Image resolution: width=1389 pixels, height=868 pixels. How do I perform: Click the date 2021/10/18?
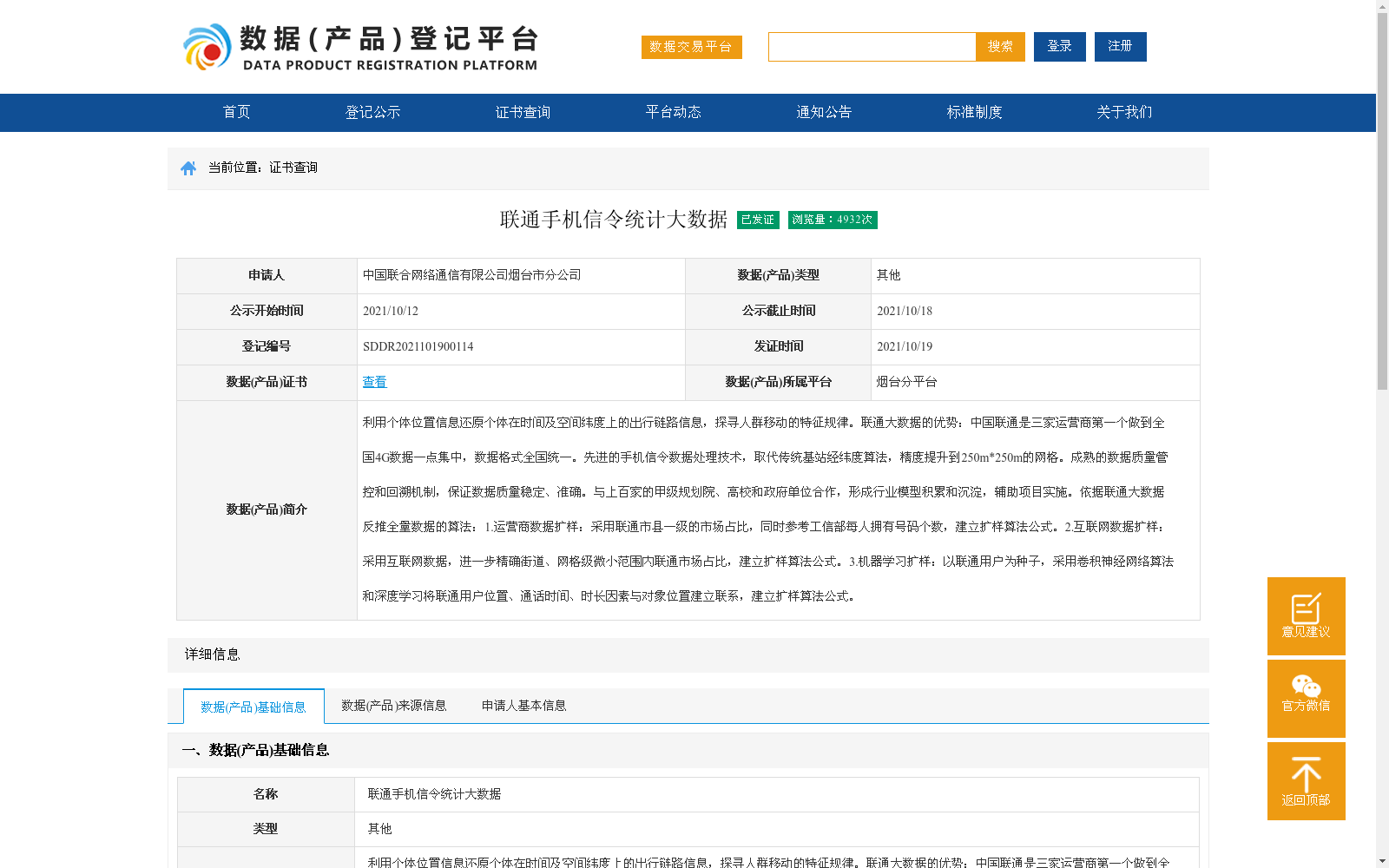point(904,311)
